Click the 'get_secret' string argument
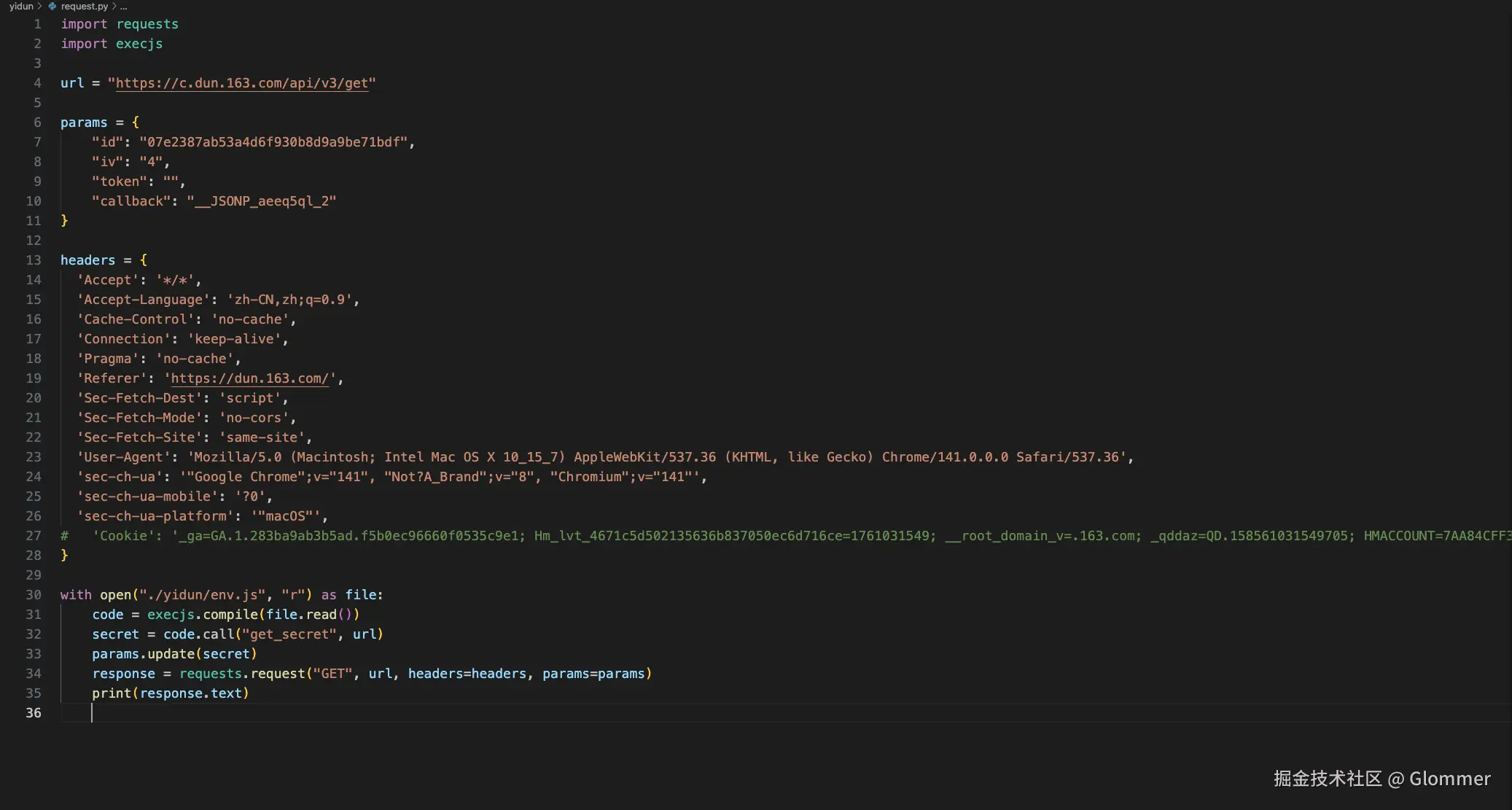1512x810 pixels. (289, 634)
